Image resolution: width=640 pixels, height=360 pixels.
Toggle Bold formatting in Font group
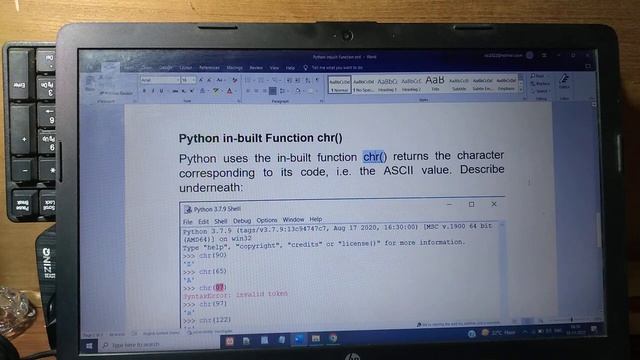144,91
